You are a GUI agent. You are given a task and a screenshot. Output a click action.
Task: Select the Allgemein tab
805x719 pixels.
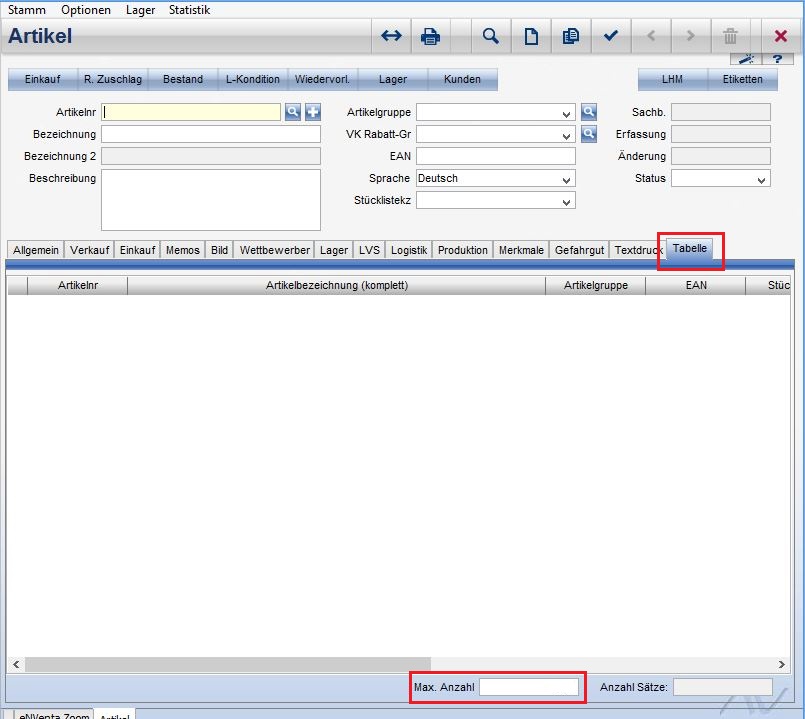[x=36, y=250]
